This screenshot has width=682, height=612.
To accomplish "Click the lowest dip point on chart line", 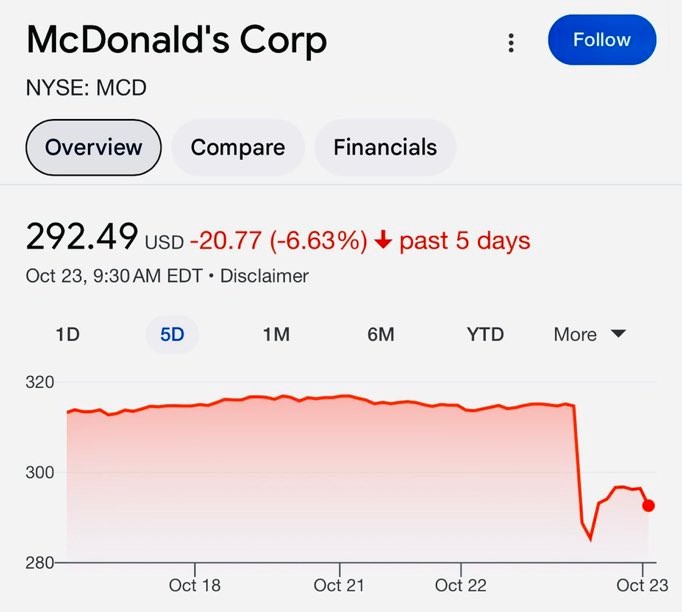I will click(x=590, y=539).
